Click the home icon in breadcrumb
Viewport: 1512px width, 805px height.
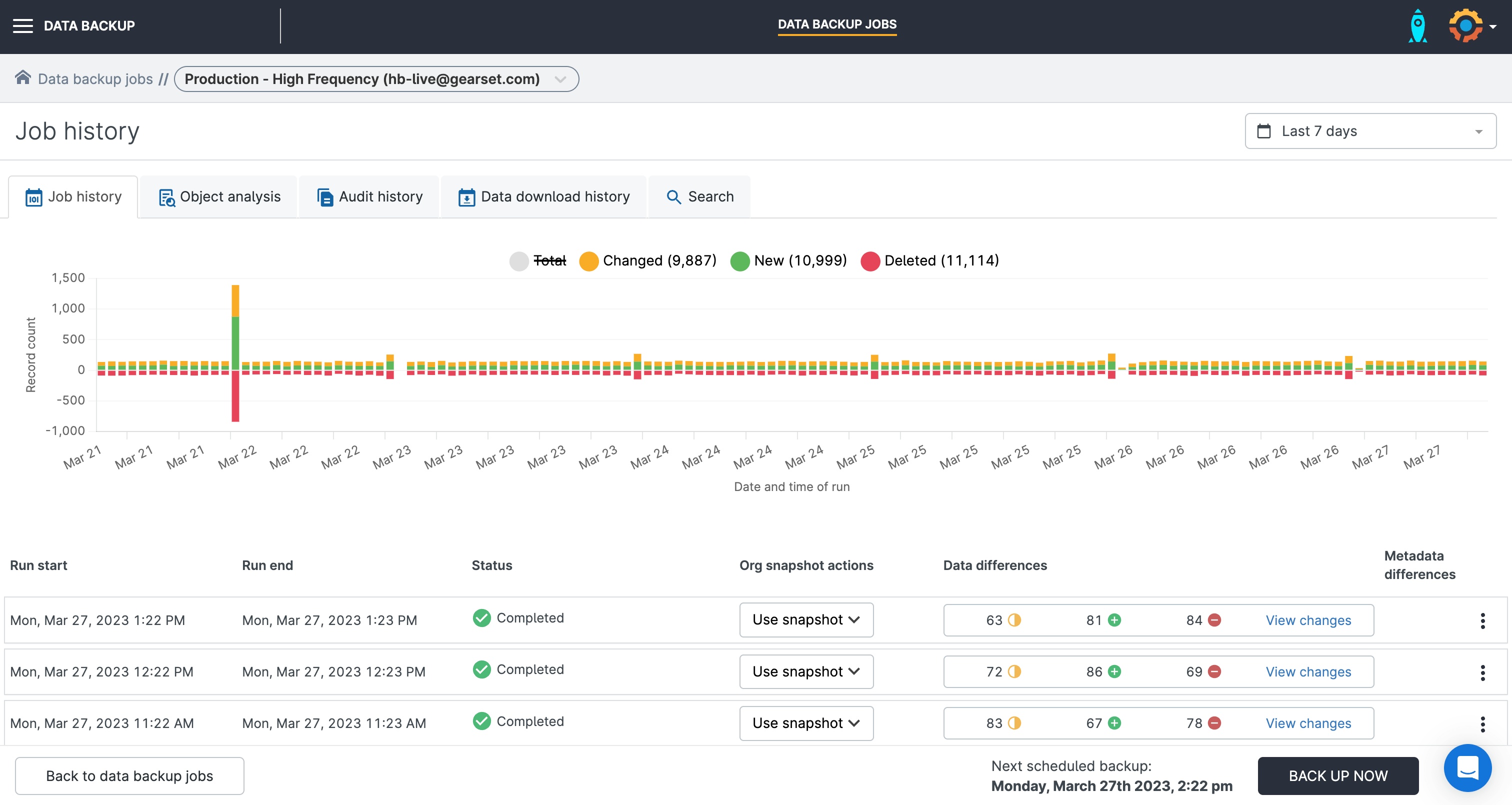[23, 78]
